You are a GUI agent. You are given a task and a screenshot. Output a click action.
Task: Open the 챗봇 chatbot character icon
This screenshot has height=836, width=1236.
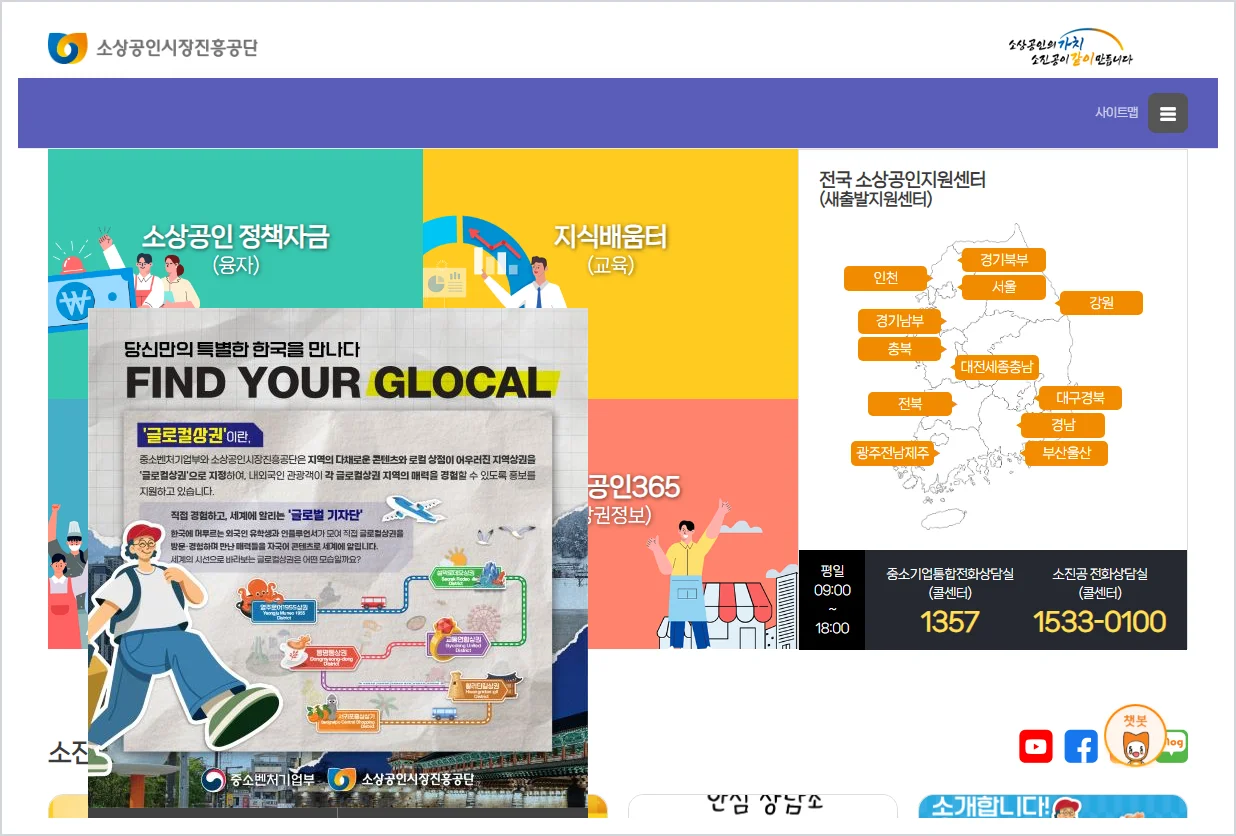click(x=1135, y=736)
